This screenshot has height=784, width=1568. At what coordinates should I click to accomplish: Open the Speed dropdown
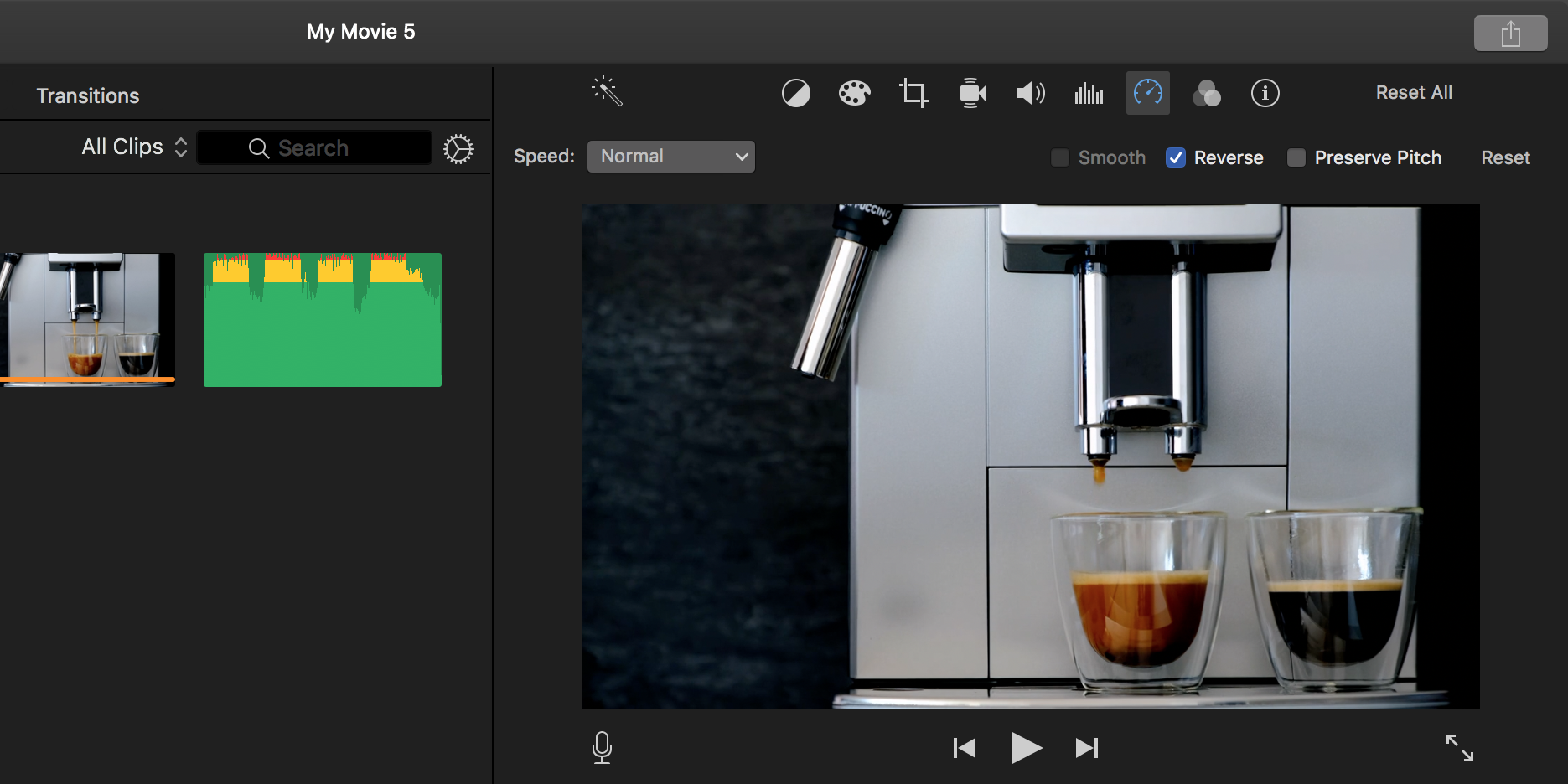point(670,156)
